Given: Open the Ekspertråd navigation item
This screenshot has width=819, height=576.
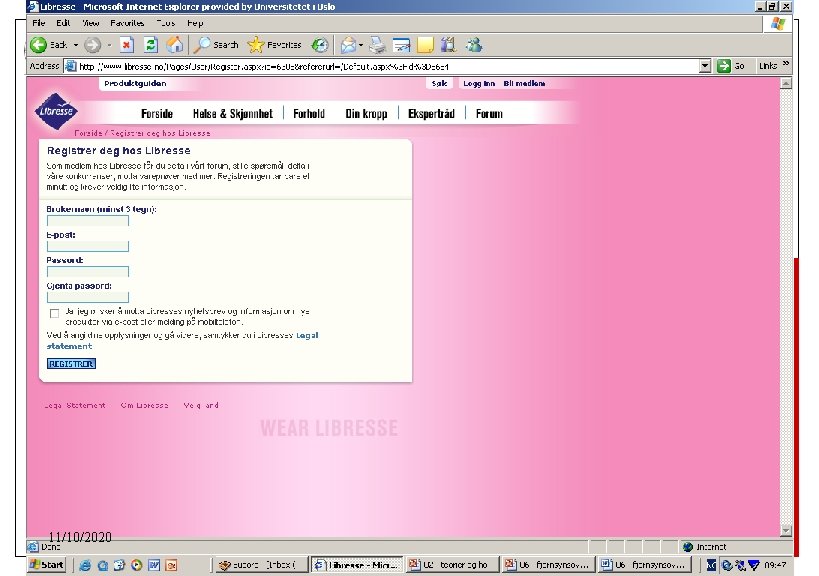Looking at the screenshot, I should pyautogui.click(x=431, y=113).
